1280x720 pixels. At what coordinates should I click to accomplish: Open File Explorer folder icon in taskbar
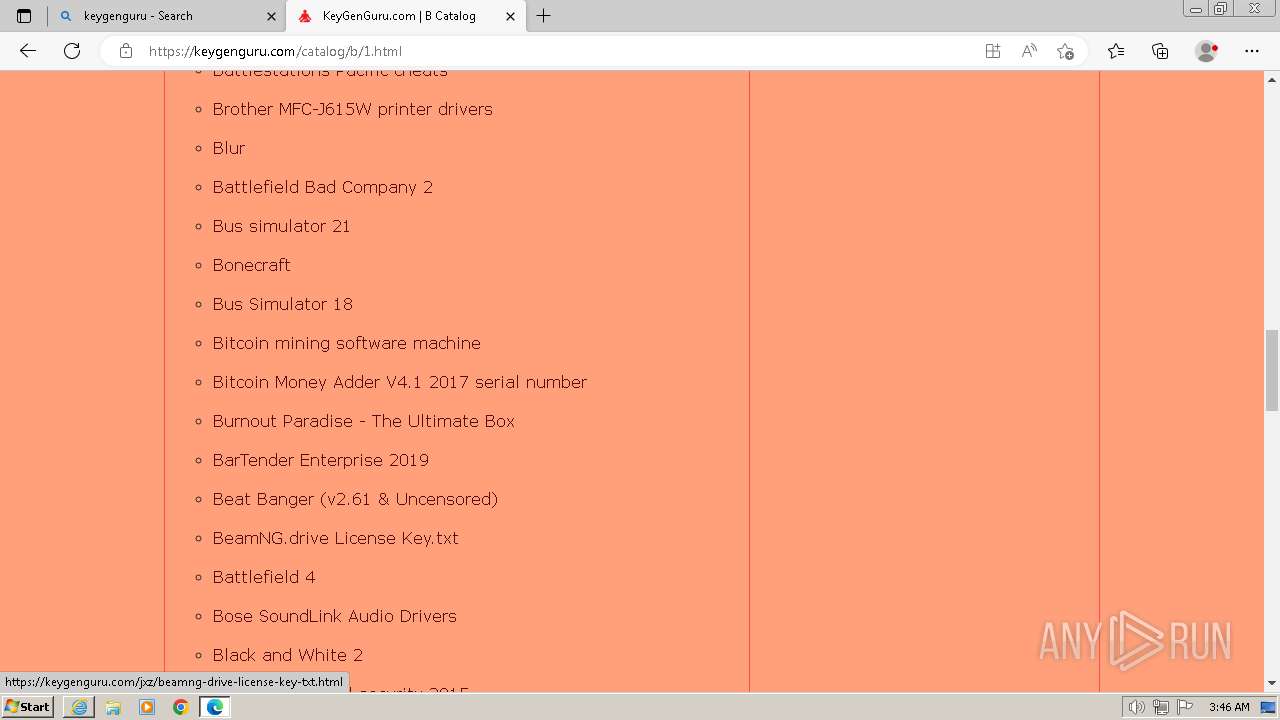(113, 707)
